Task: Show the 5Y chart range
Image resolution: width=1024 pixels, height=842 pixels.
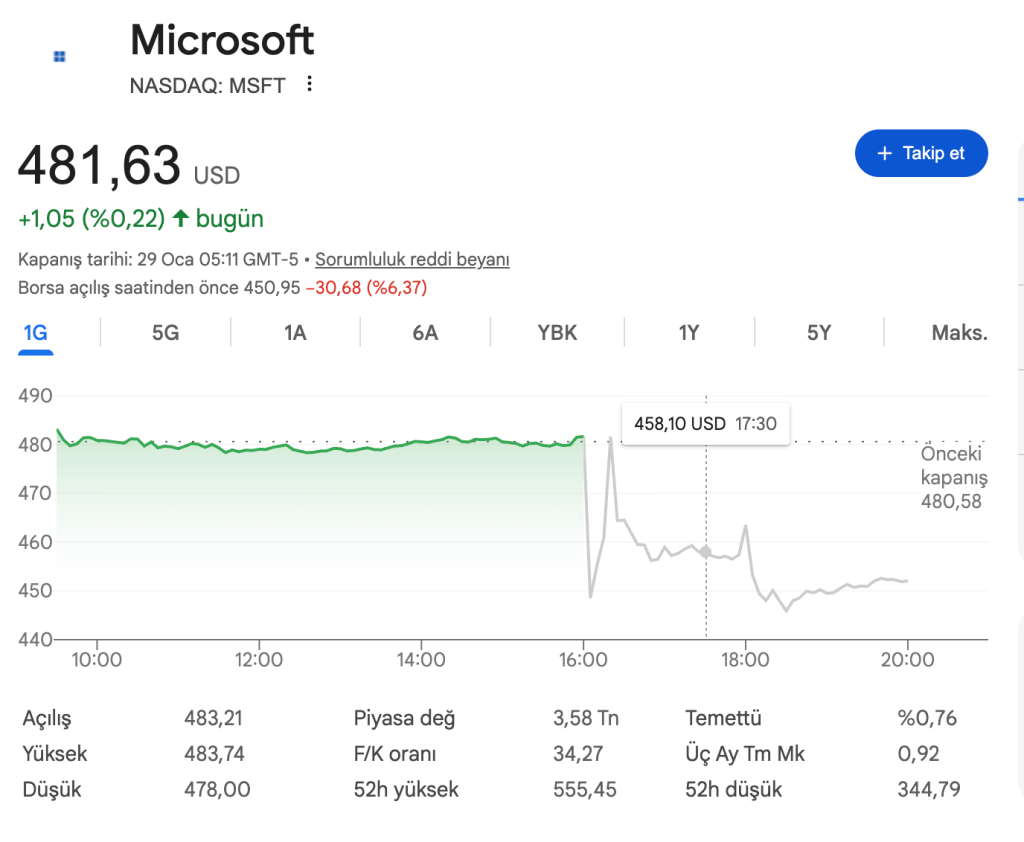Action: (x=819, y=333)
